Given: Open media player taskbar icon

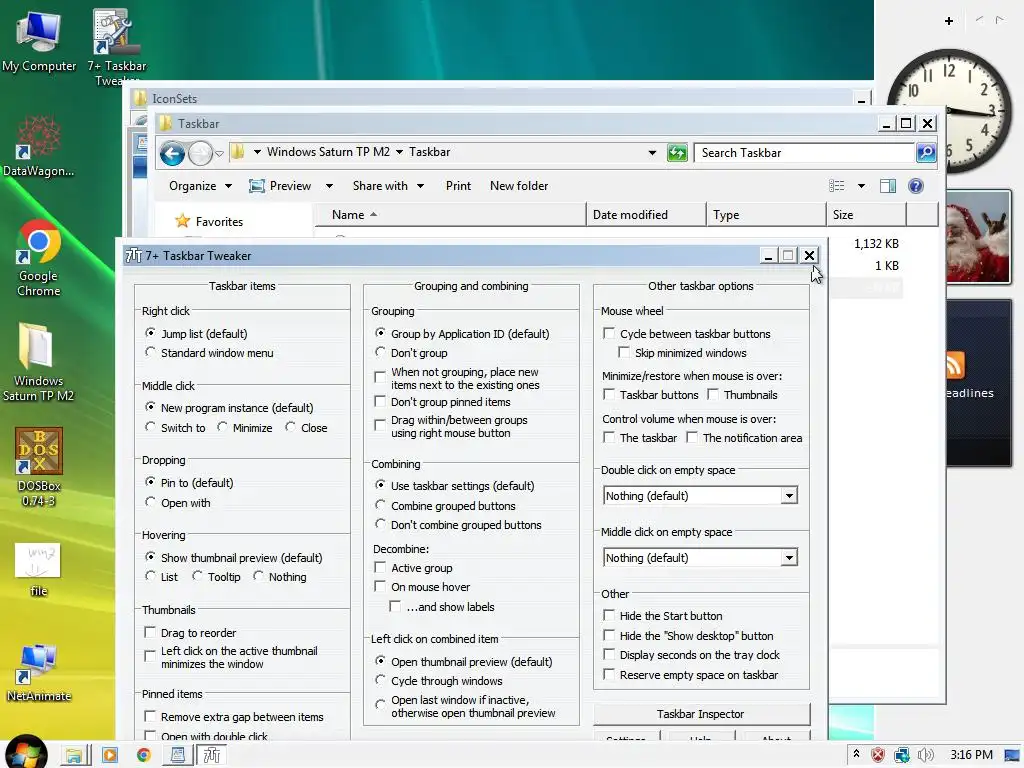Looking at the screenshot, I should tap(110, 756).
